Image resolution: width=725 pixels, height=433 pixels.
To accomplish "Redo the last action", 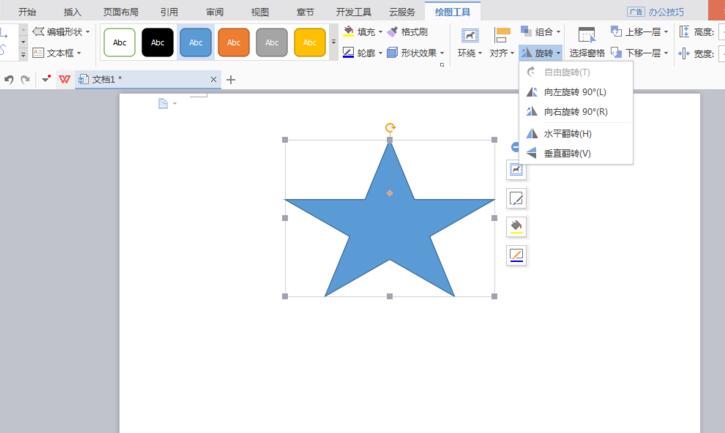I will pos(25,80).
